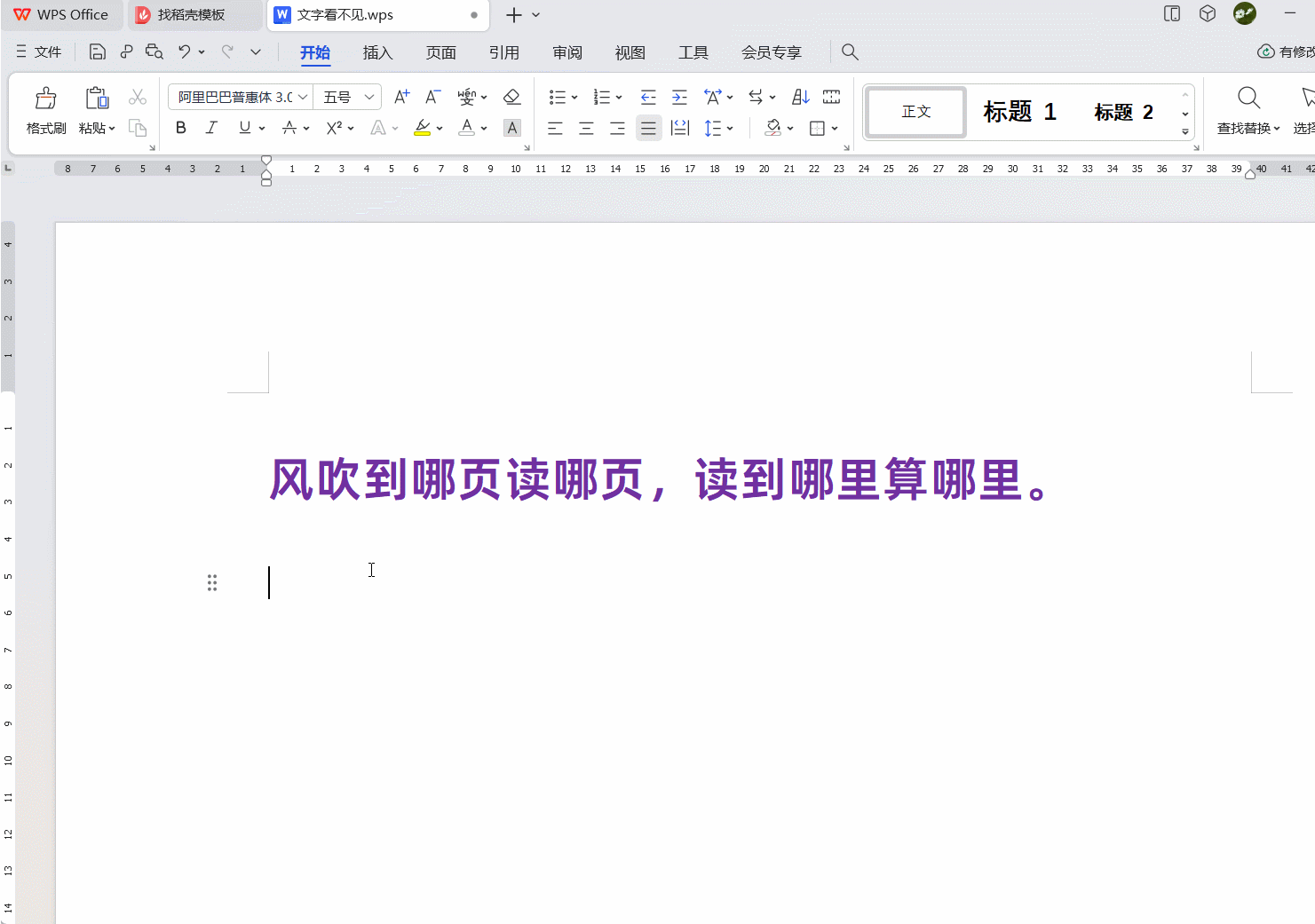Click the Format Painter brush icon
The height and width of the screenshot is (924, 1315).
click(x=45, y=98)
